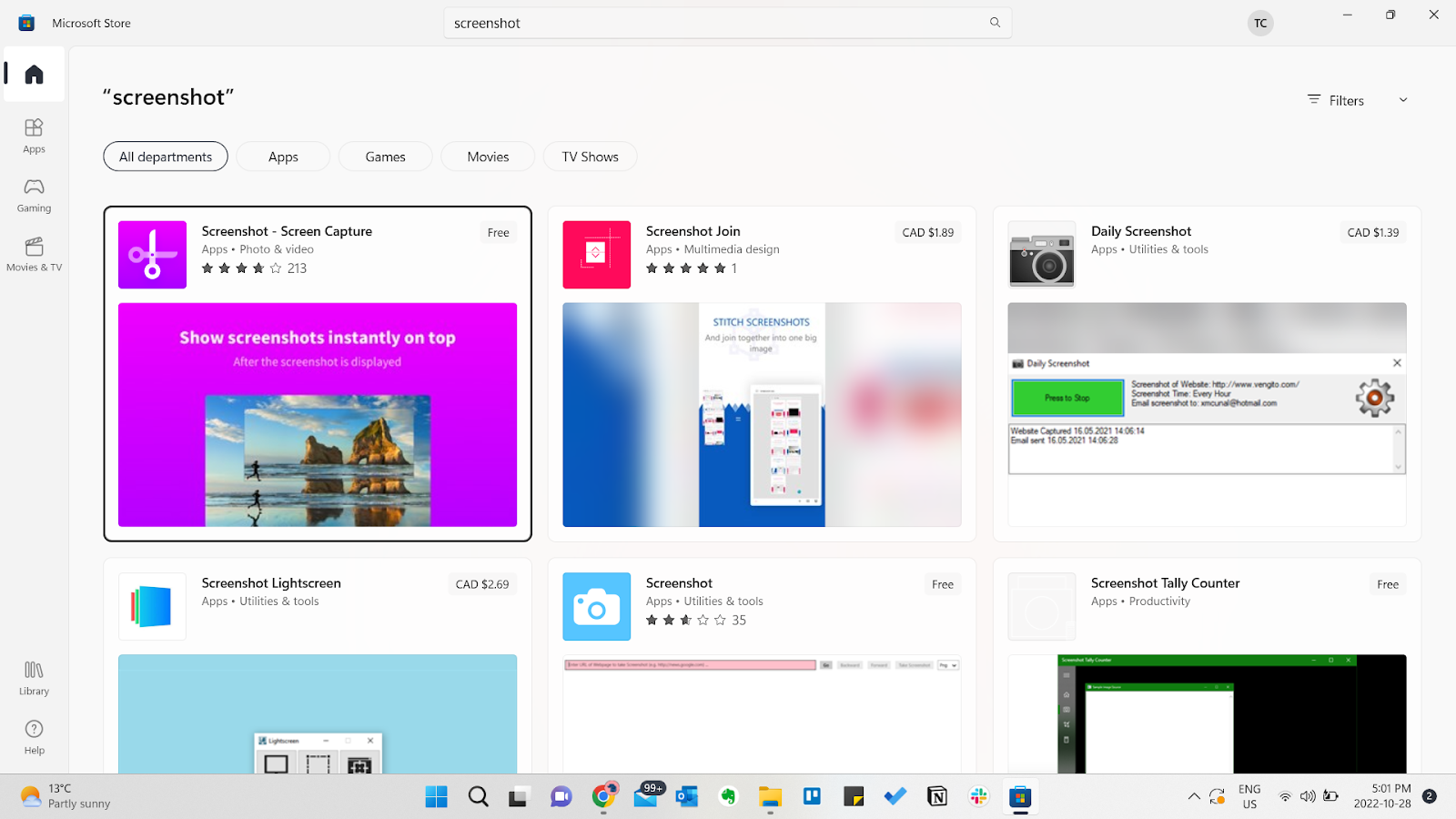Click the 213 ratings count
The width and height of the screenshot is (1456, 819).
pyautogui.click(x=297, y=268)
